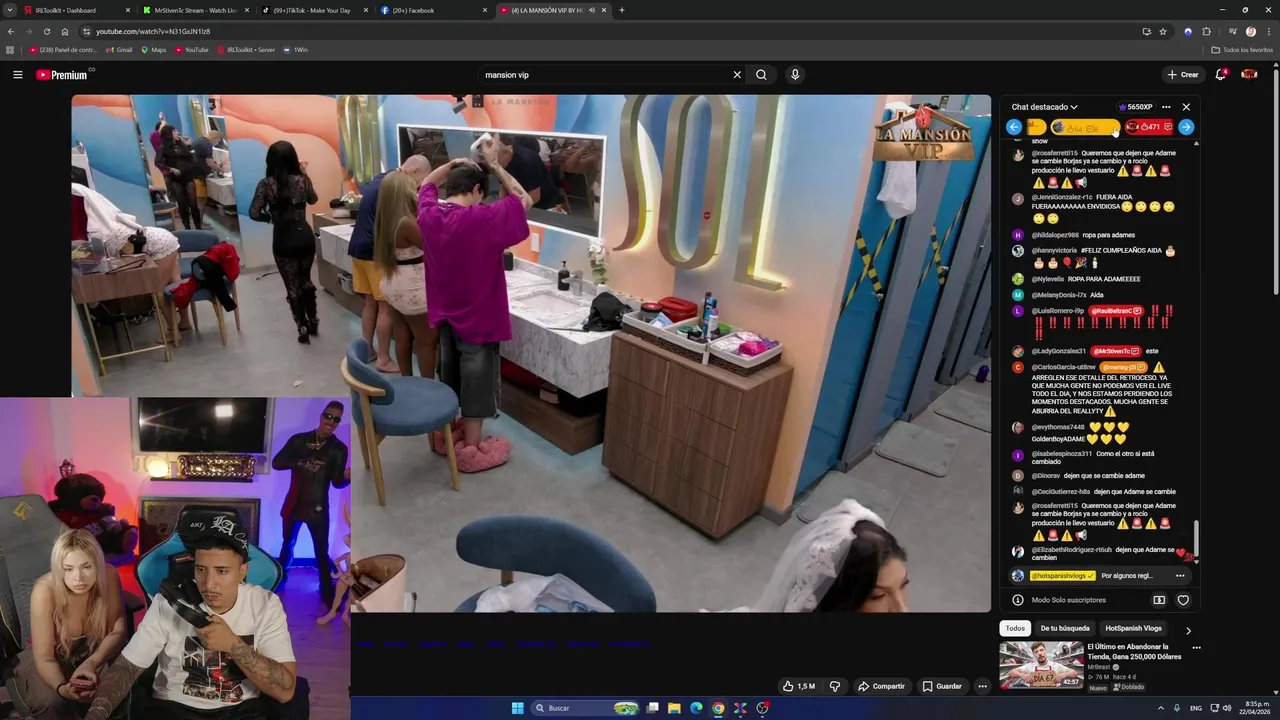
Task: Go to YouTube Premium home logo
Action: [62, 75]
